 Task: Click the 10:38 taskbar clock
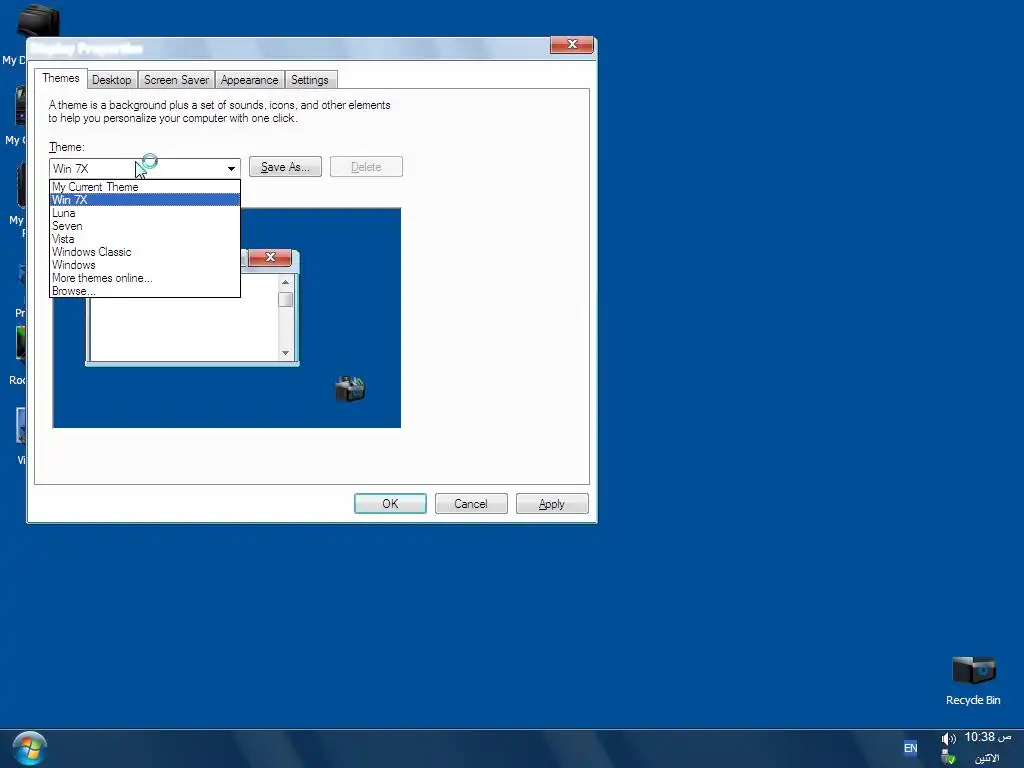[987, 737]
